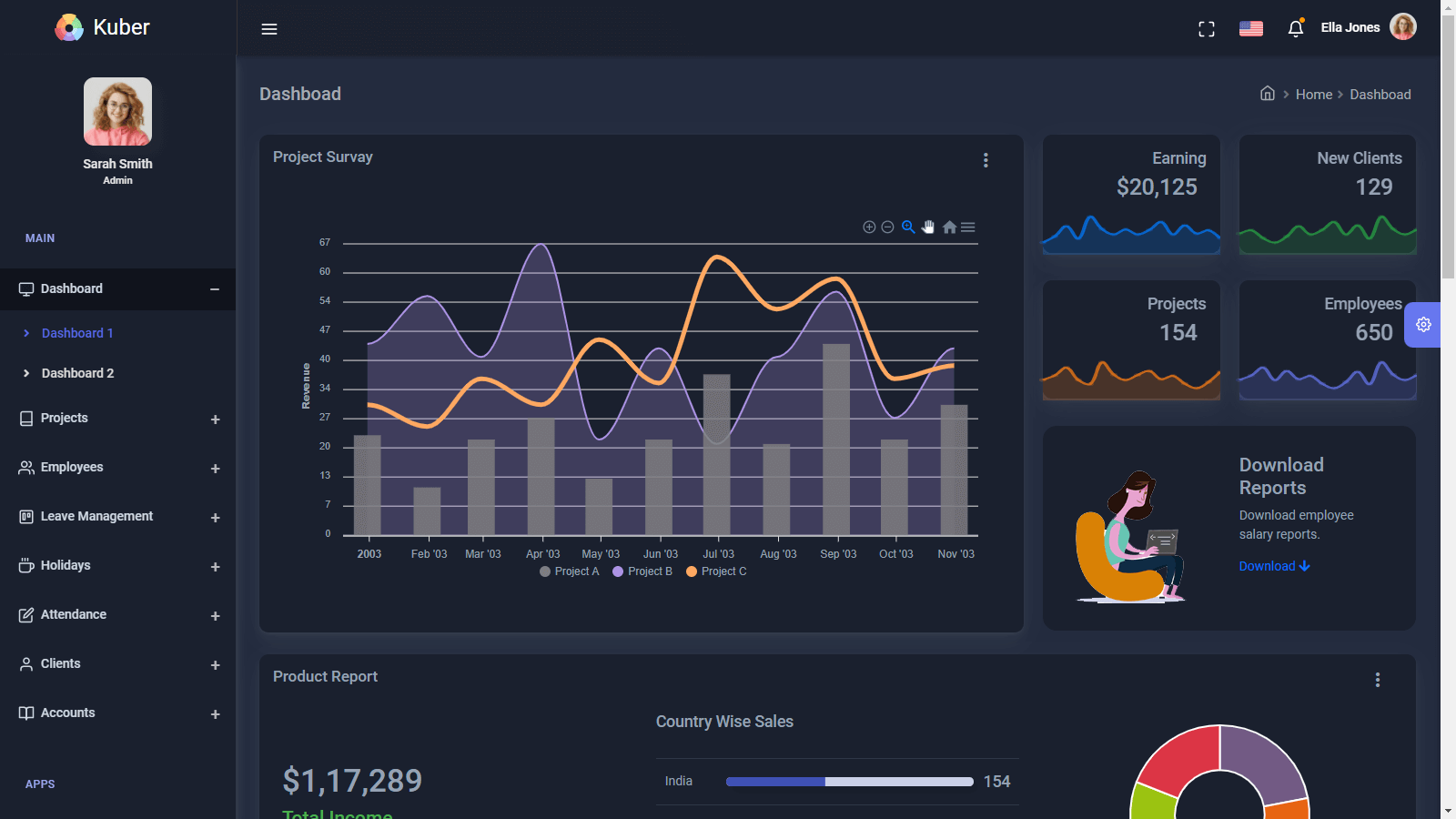Image resolution: width=1456 pixels, height=819 pixels.
Task: Click the $1,17,289 income value
Action: [x=352, y=781]
